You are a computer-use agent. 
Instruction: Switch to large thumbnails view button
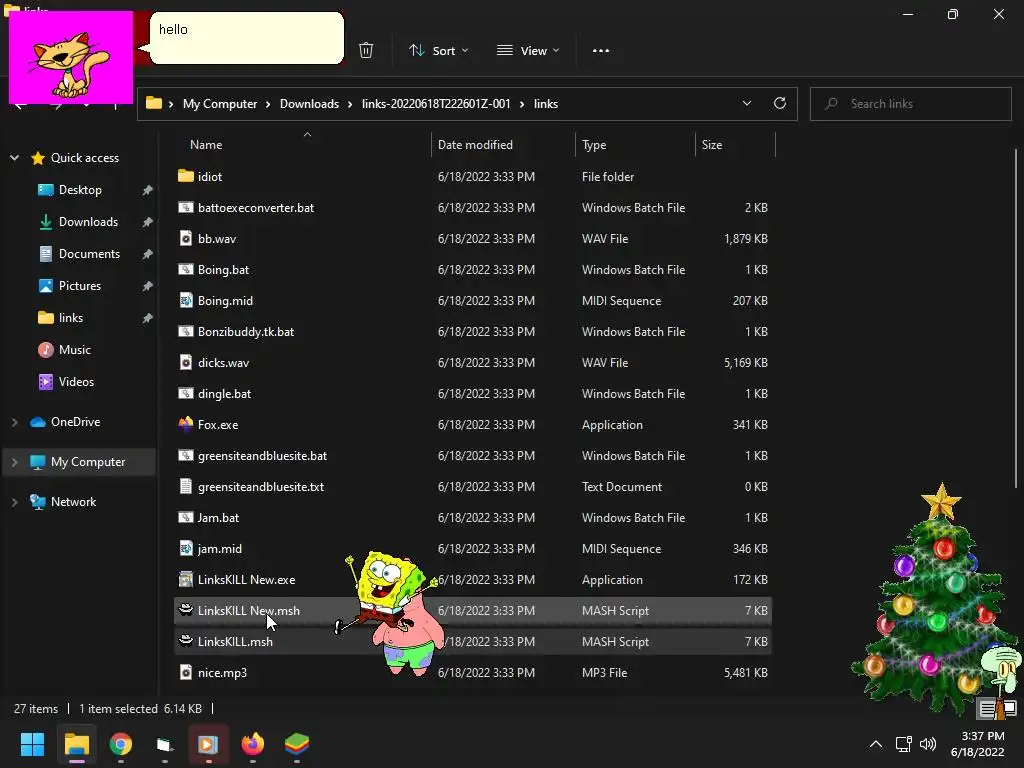(1008, 708)
